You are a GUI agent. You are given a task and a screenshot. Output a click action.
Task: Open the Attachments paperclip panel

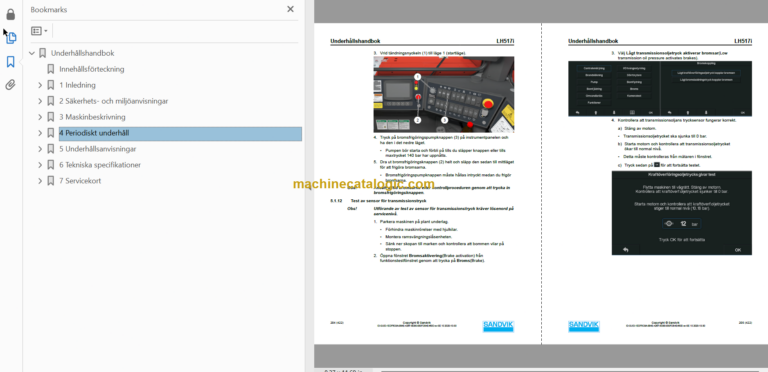[x=10, y=85]
